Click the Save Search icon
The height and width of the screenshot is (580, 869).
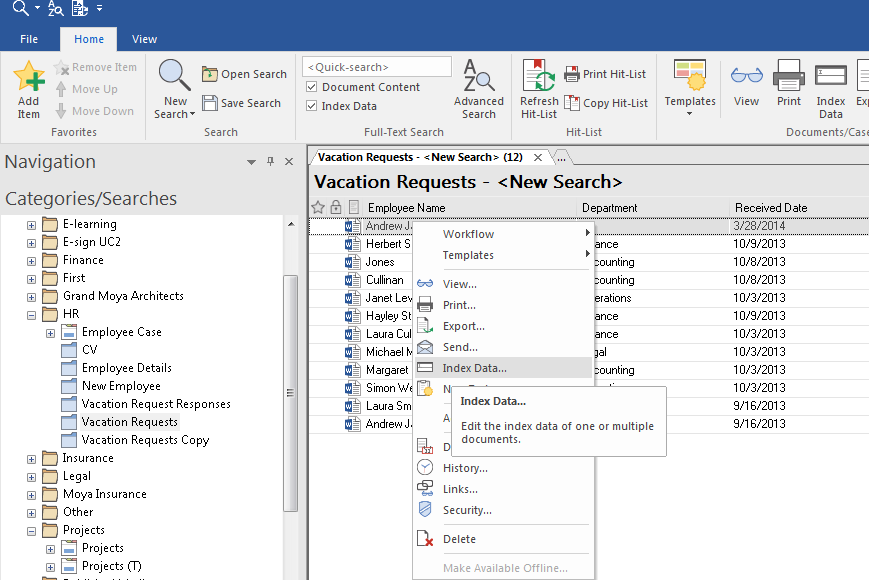pos(210,103)
